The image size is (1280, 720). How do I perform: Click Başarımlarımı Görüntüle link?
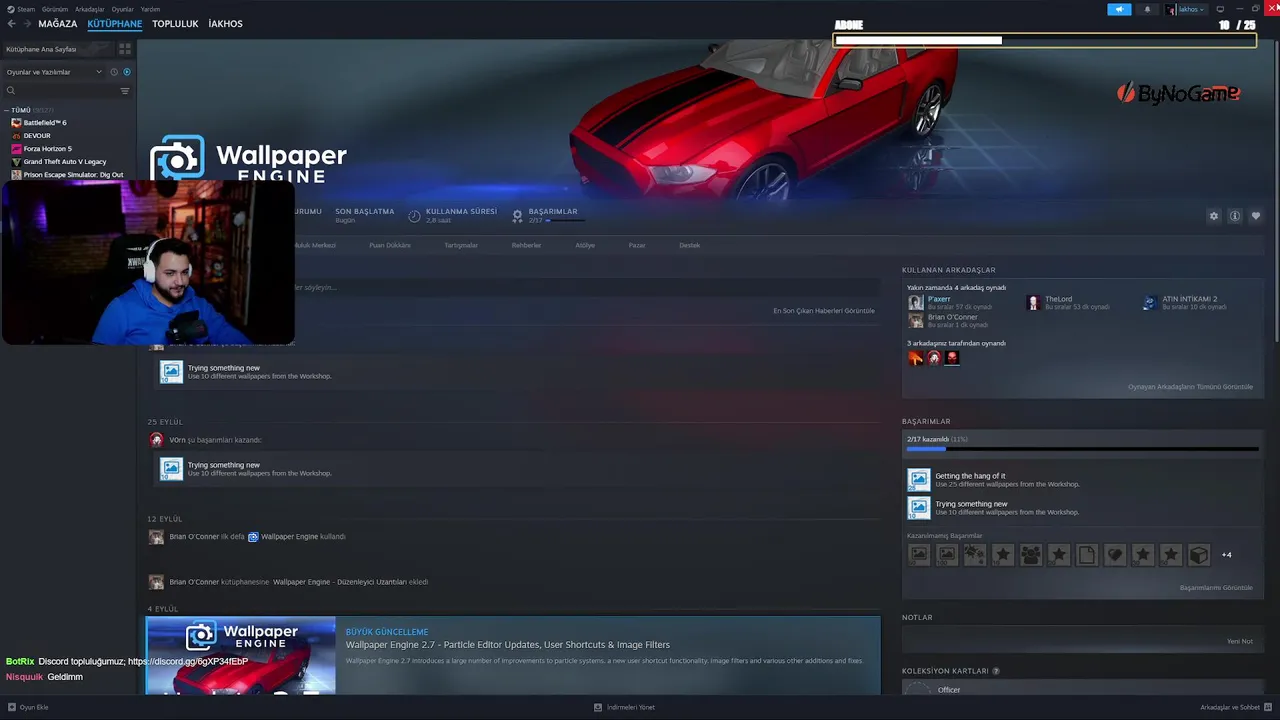point(1216,588)
